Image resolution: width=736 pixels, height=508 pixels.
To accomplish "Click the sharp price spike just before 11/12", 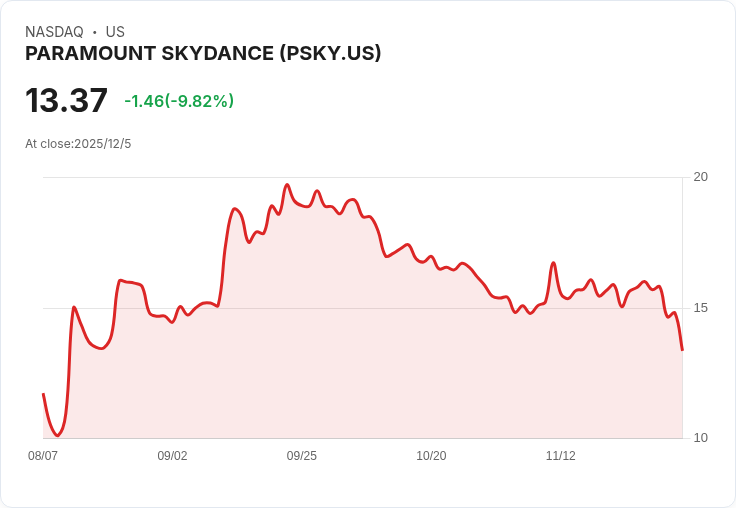I will click(553, 263).
